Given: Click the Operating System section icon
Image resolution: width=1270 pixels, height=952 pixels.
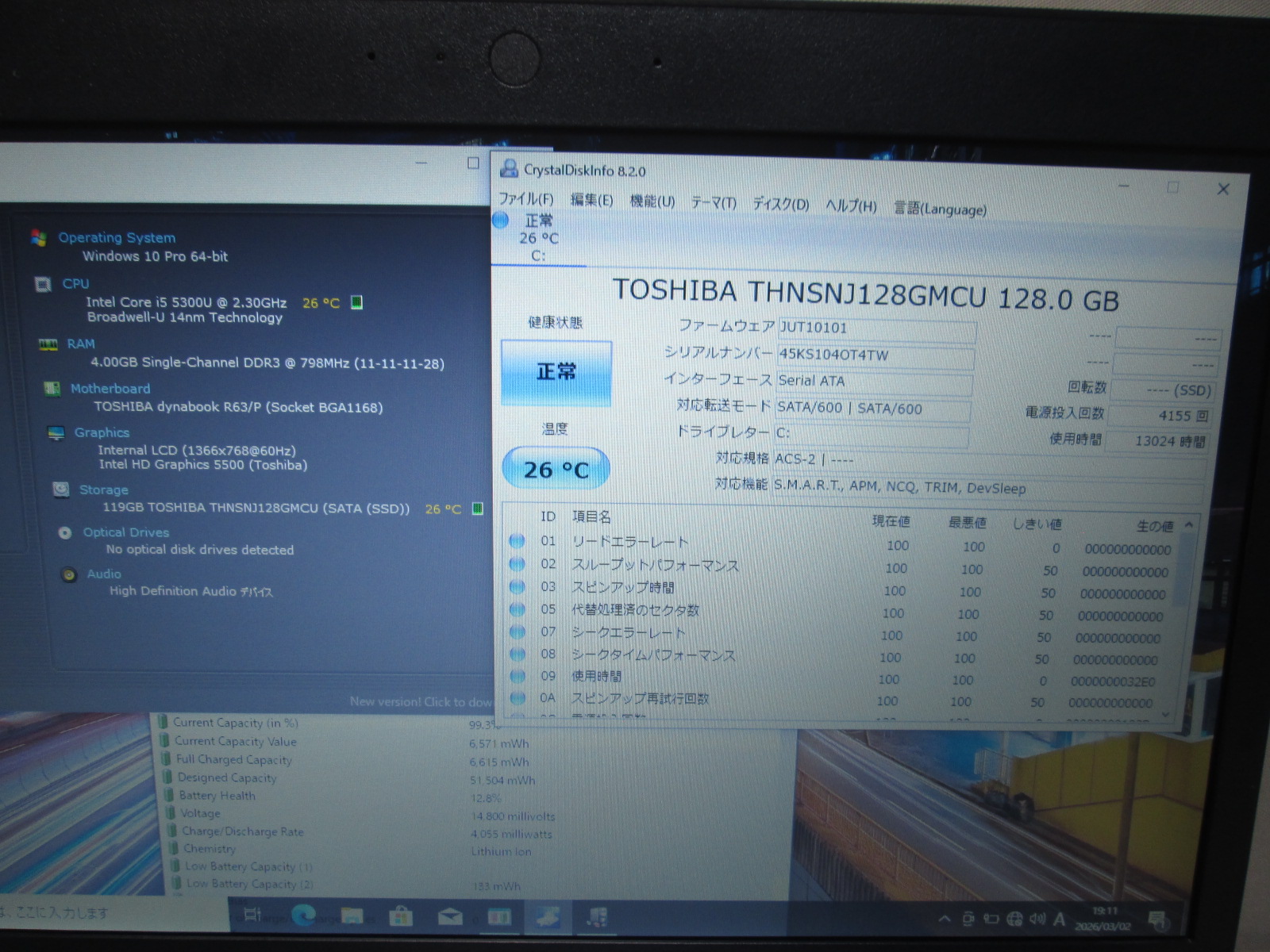Looking at the screenshot, I should click(x=38, y=238).
